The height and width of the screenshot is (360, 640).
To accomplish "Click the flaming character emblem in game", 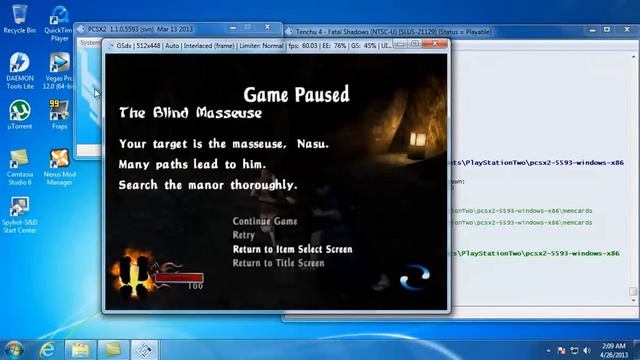I will [134, 273].
